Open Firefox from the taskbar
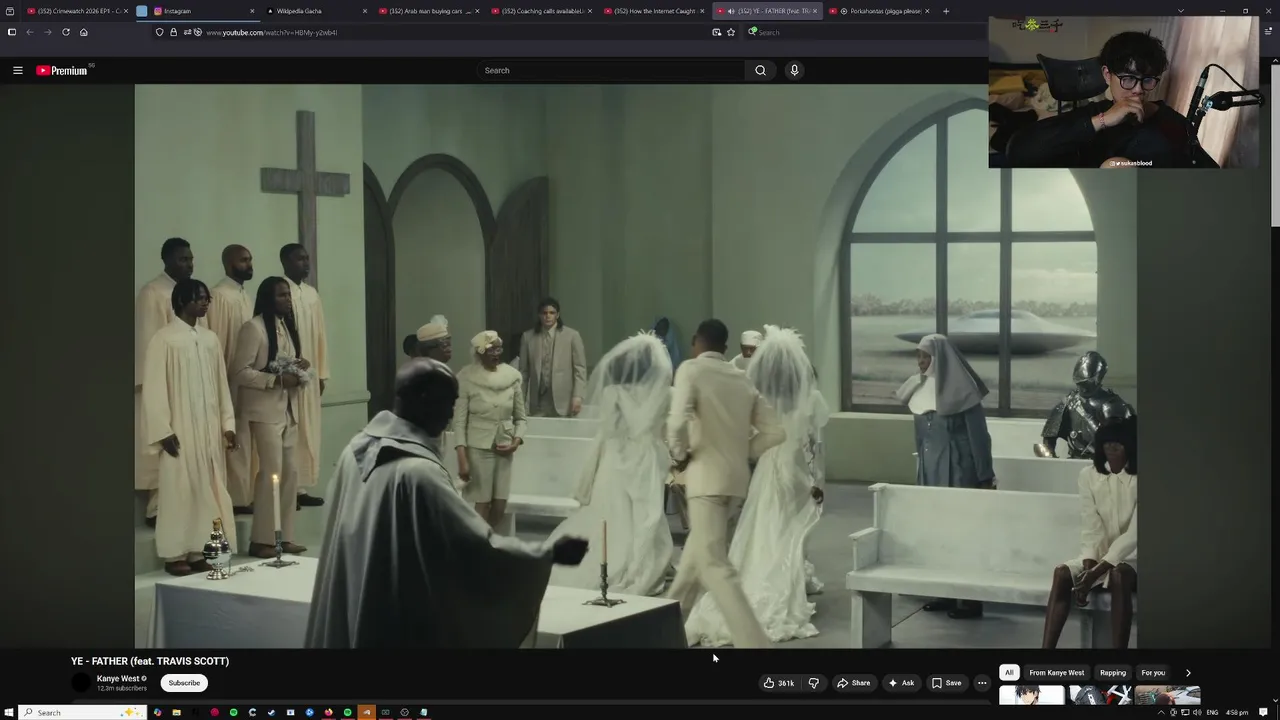Screen dimensions: 1280x720 click(328, 712)
